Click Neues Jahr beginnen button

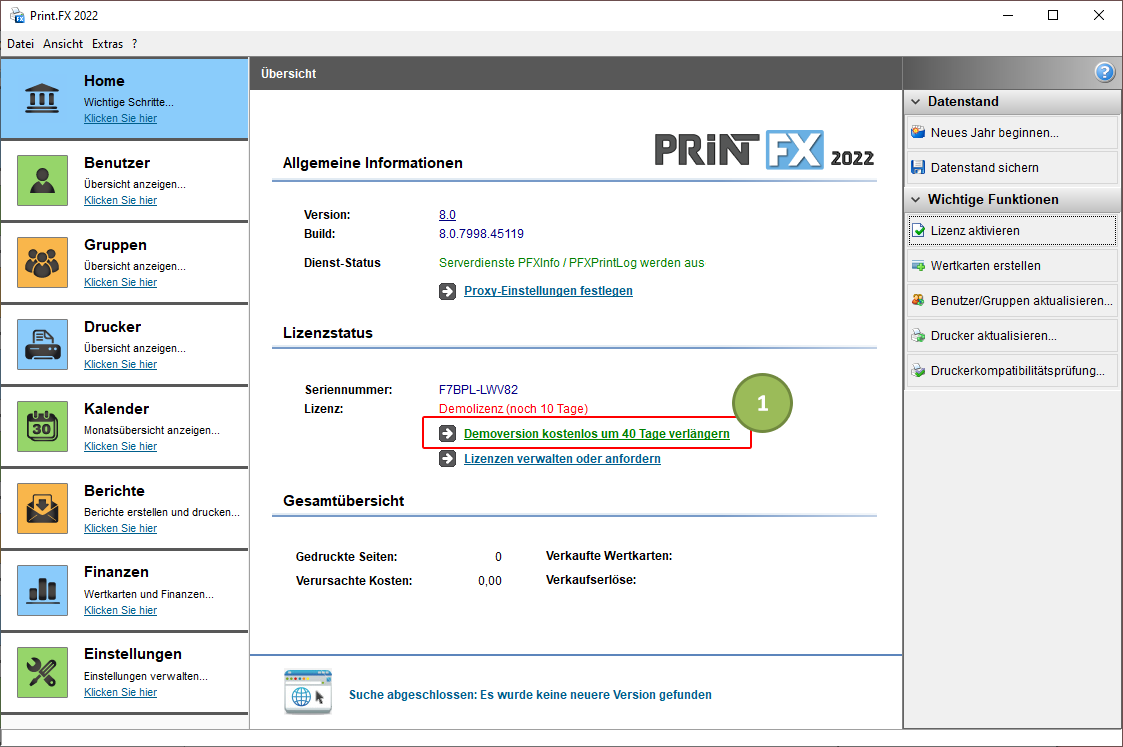click(x=1012, y=132)
